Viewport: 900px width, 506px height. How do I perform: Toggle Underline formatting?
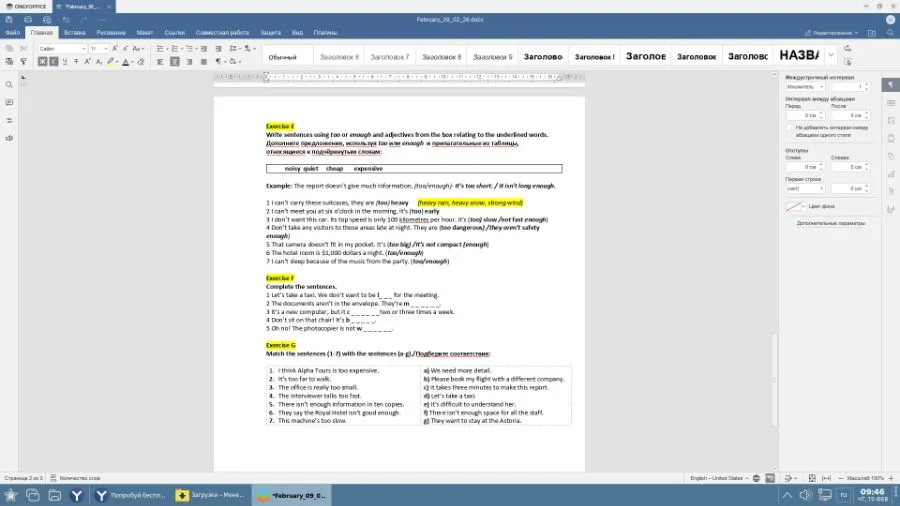click(65, 61)
